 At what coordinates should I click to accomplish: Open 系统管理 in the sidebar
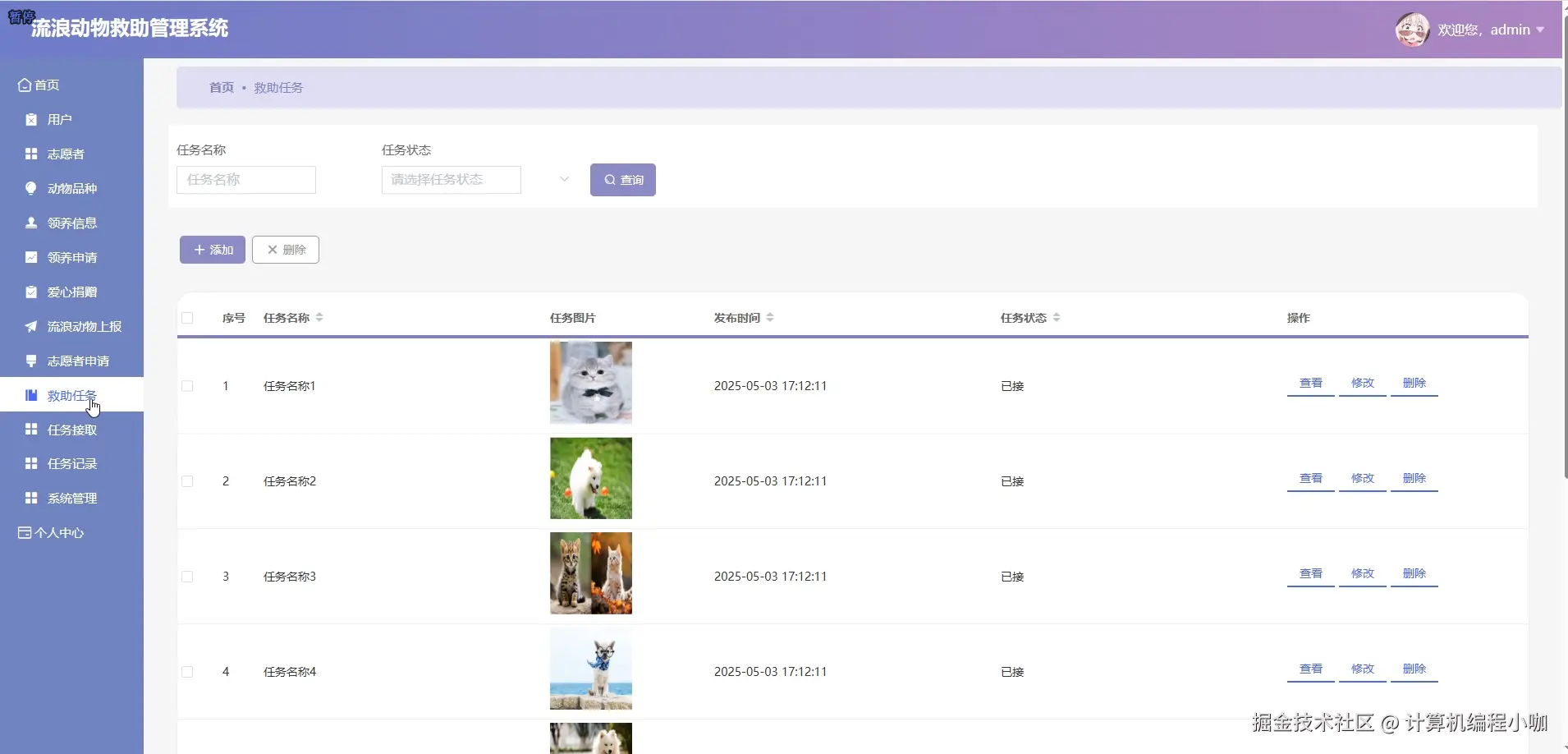tap(72, 499)
